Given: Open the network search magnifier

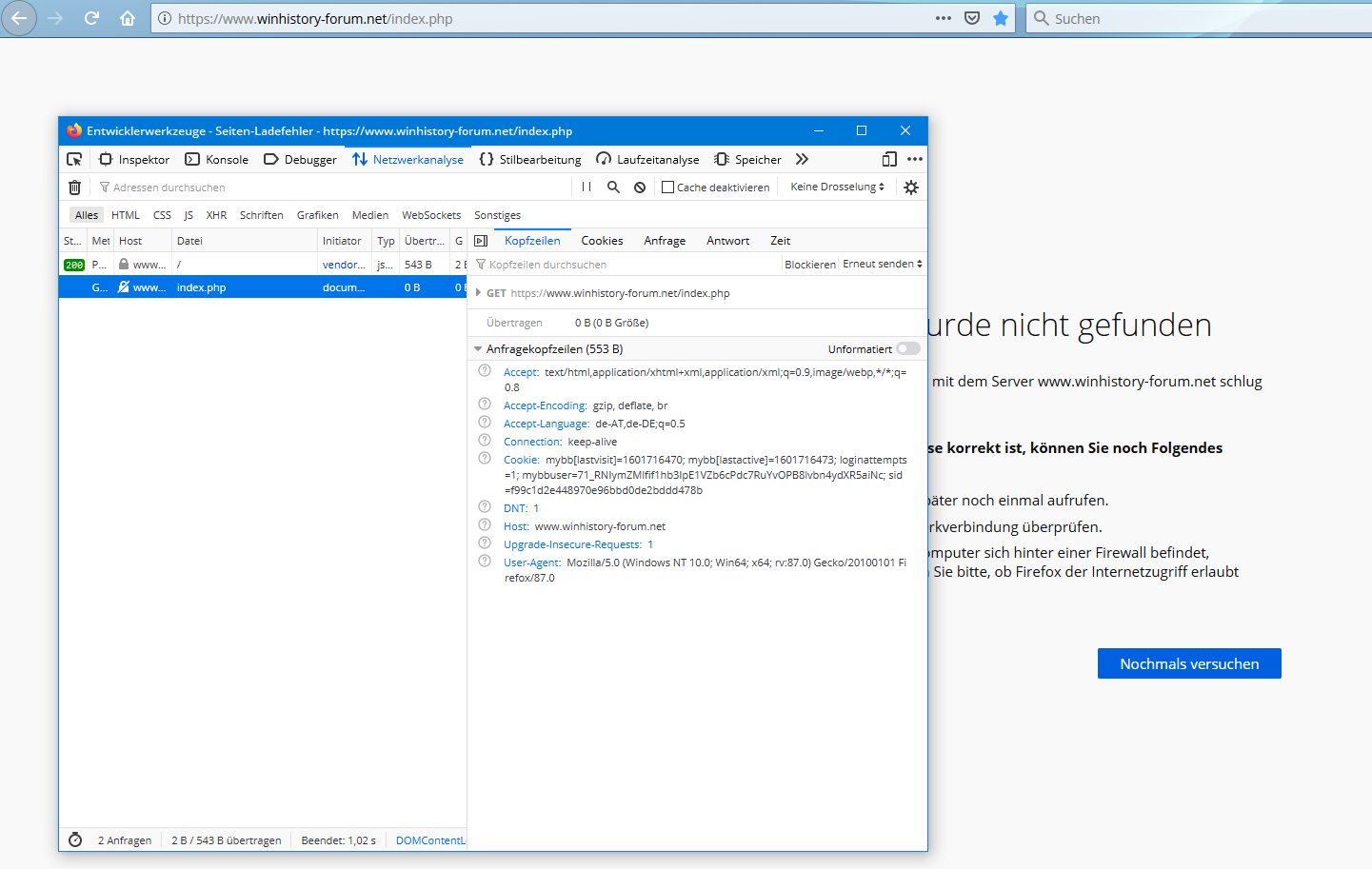Looking at the screenshot, I should pyautogui.click(x=614, y=188).
